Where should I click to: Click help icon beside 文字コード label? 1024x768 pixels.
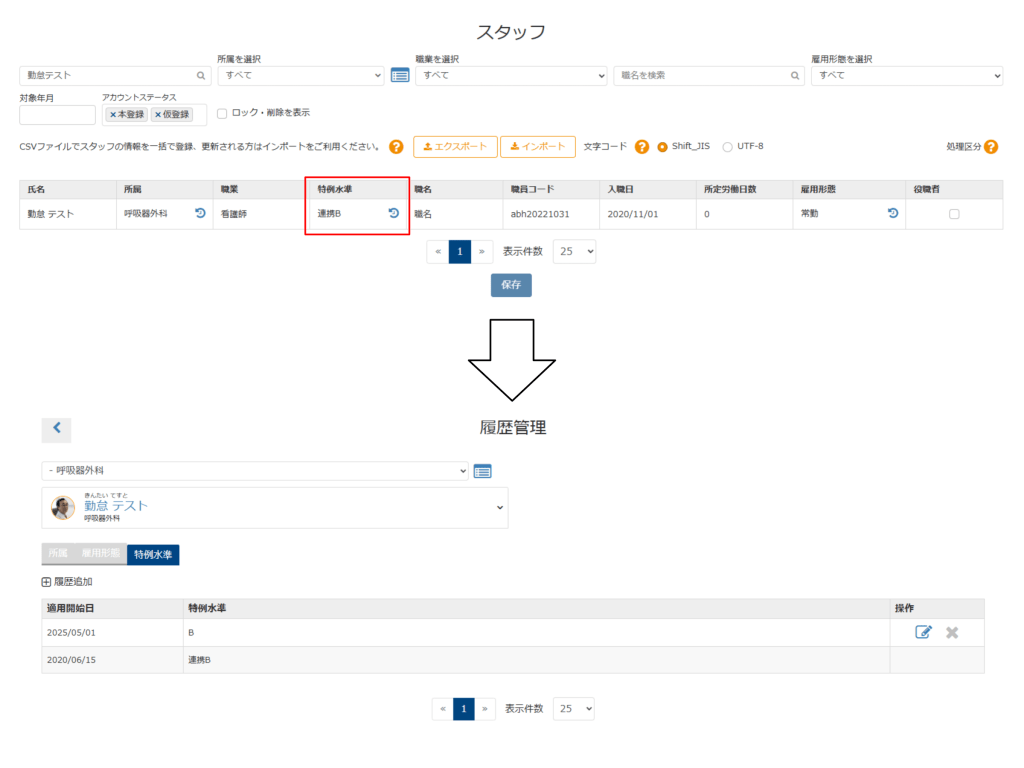[x=642, y=147]
